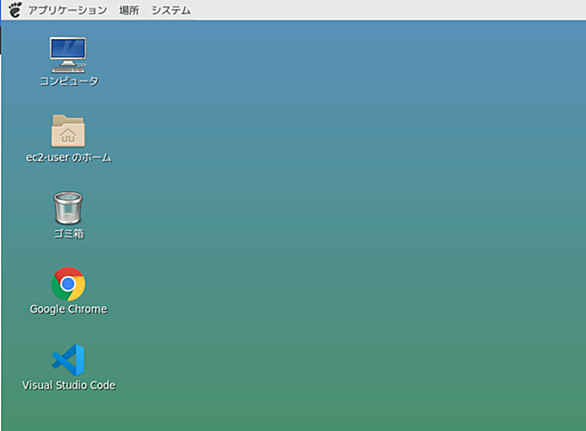Click the ゴミ箱 label text
The width and height of the screenshot is (586, 431).
click(x=69, y=234)
